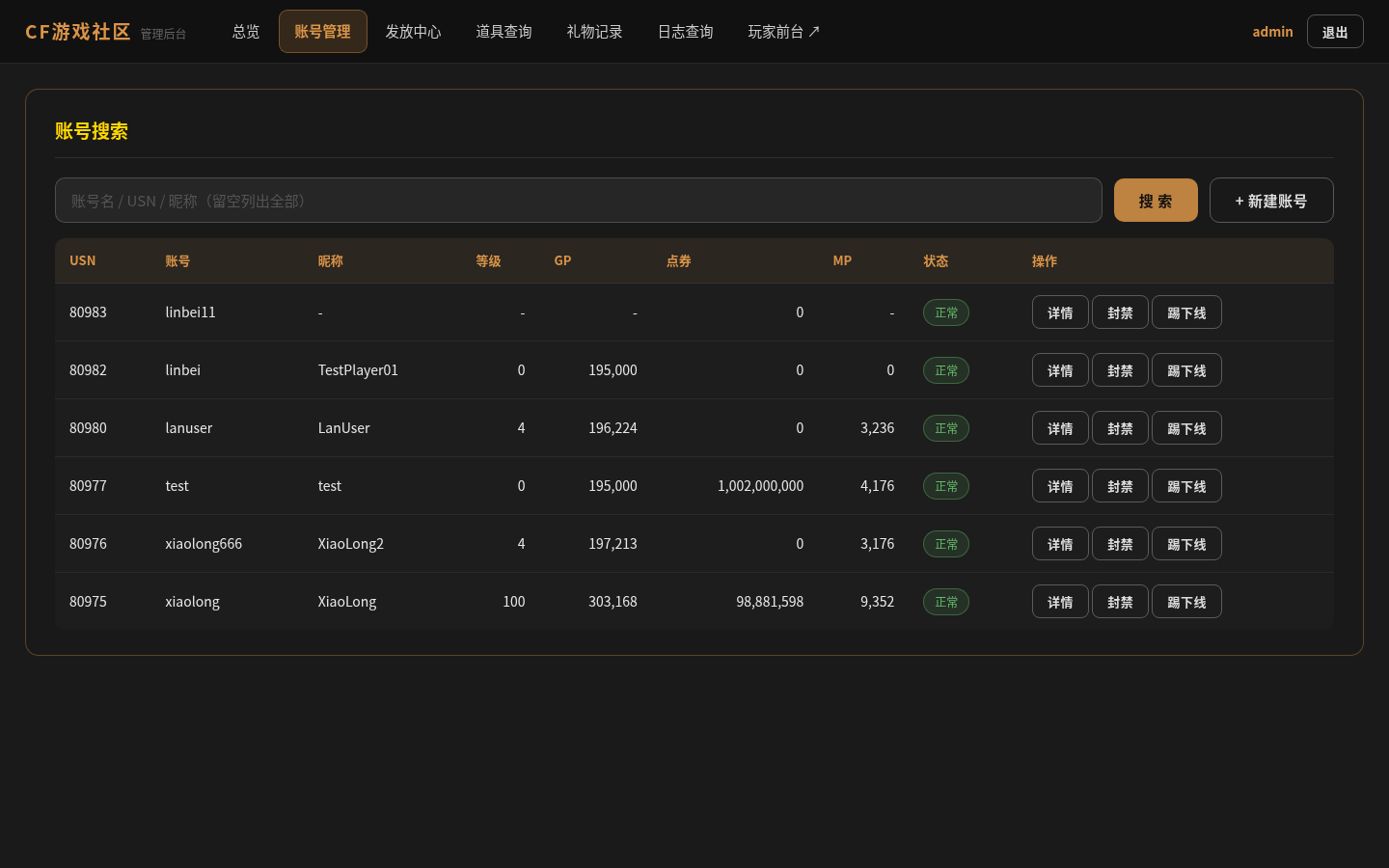View 详情 for account xiaolong
This screenshot has width=1389, height=868.
pos(1060,602)
